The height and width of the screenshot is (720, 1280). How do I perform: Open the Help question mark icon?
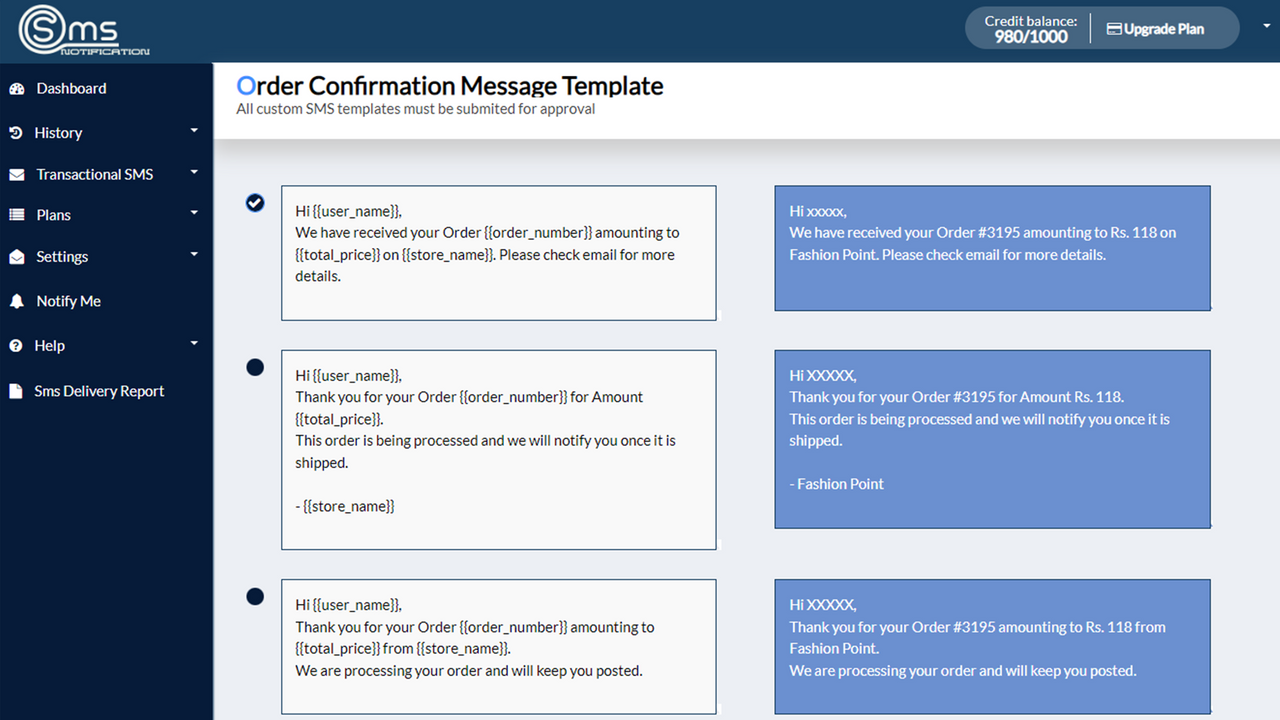point(16,345)
